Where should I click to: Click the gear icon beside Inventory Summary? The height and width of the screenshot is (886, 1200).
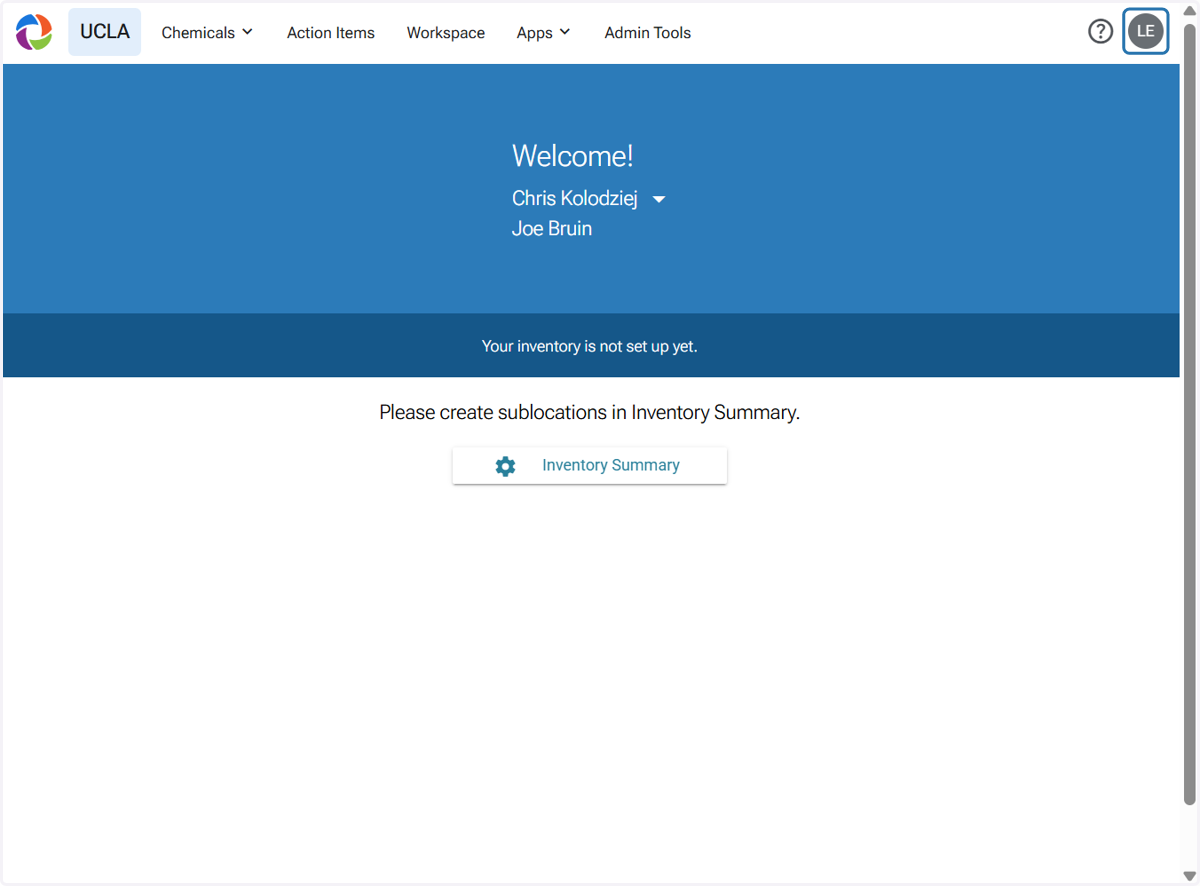(x=505, y=466)
